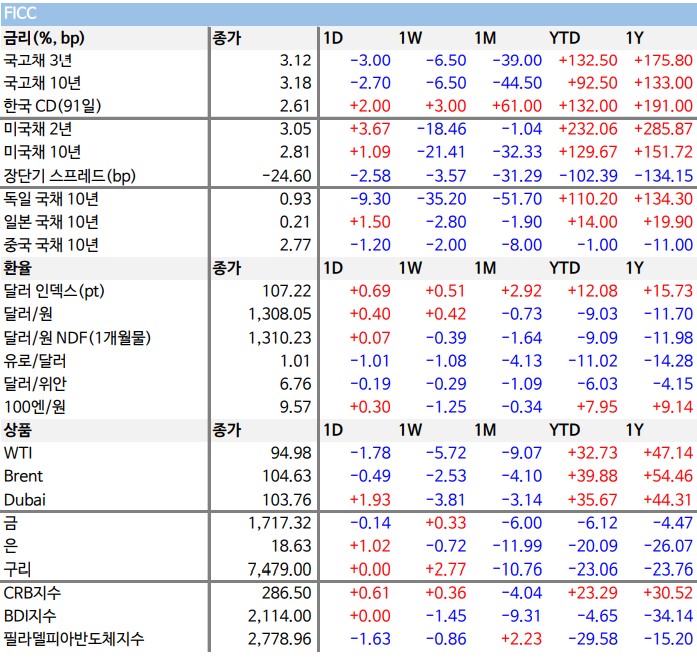
Task: Click the 장단기 스프레드(bp) row label
Action: [x=69, y=176]
